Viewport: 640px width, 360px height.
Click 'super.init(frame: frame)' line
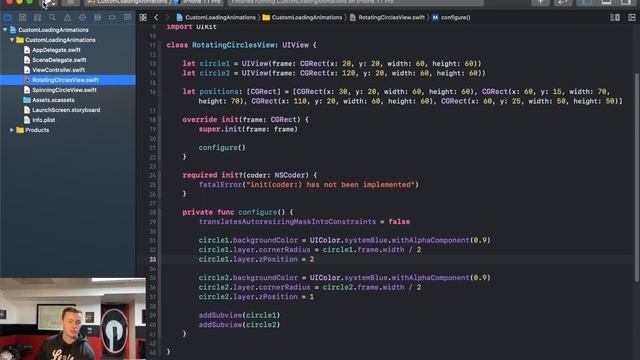pos(248,129)
